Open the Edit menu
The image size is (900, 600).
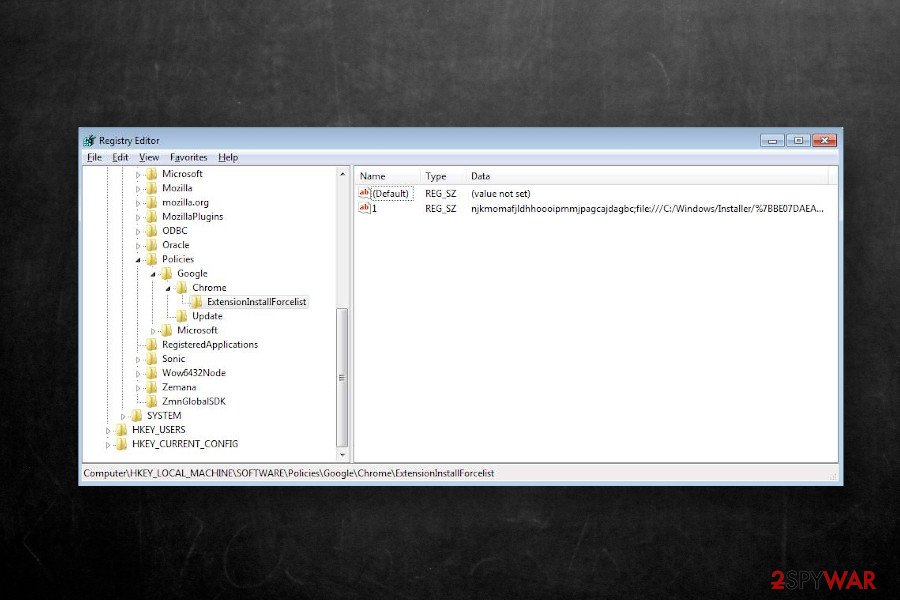[x=120, y=157]
